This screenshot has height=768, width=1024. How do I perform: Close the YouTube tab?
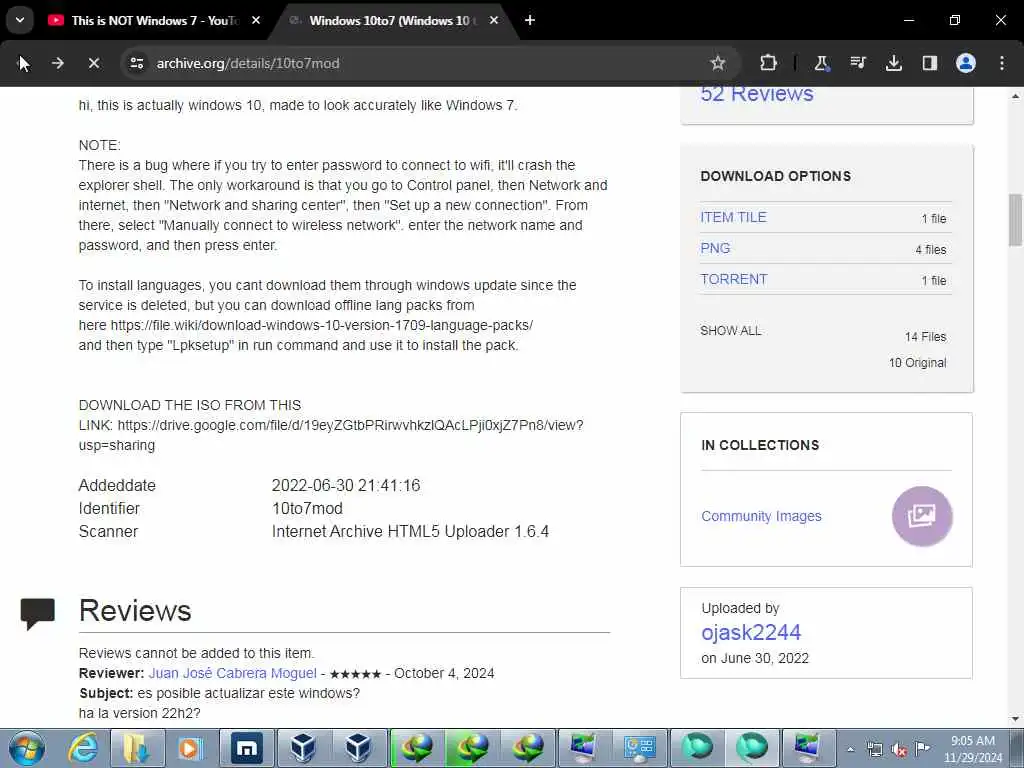256,20
